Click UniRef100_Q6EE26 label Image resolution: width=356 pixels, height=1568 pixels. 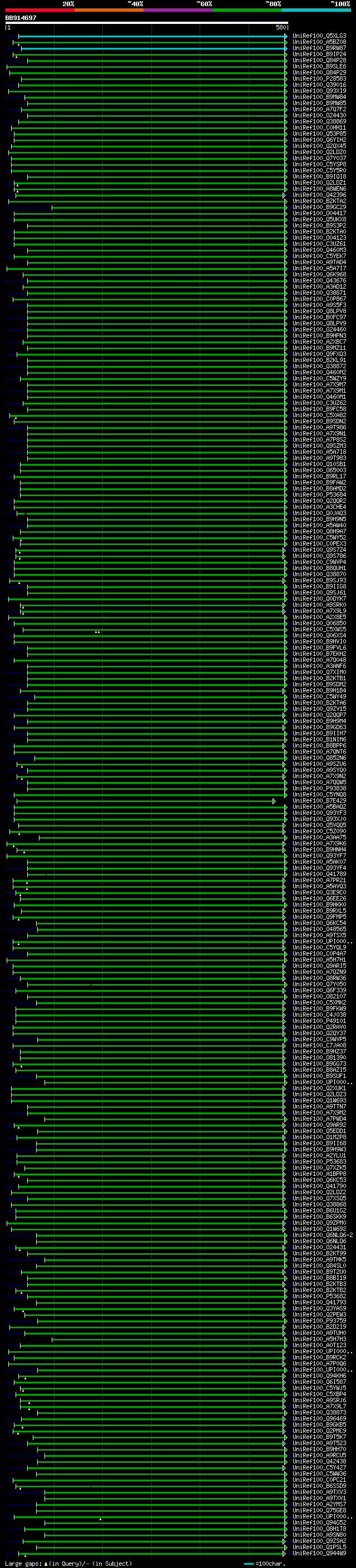pyautogui.click(x=319, y=898)
